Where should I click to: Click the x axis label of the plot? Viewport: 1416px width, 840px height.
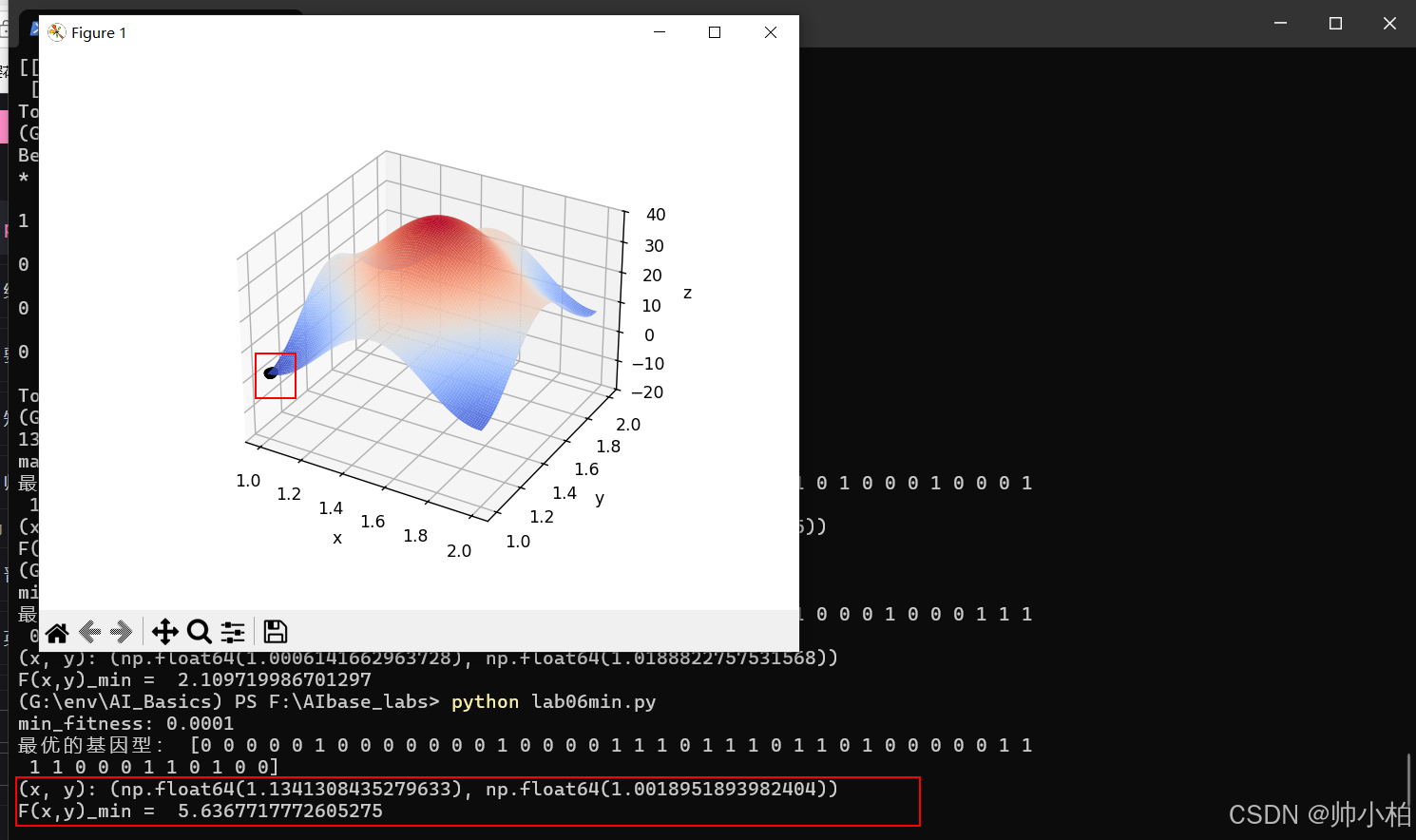click(x=337, y=538)
